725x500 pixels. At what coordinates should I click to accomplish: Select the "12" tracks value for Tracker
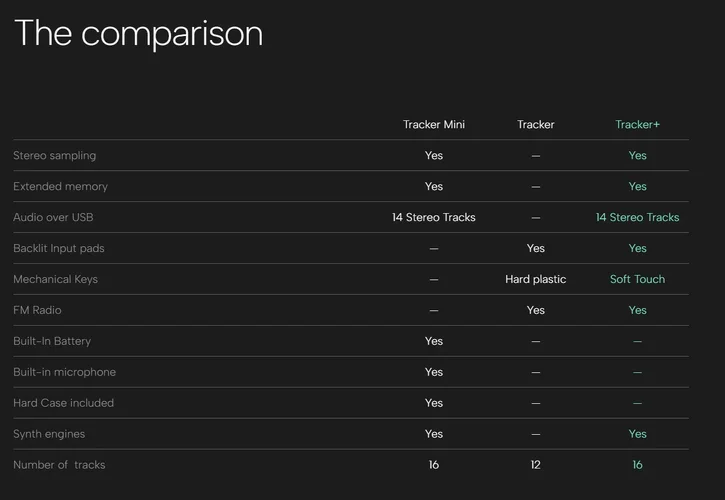click(535, 466)
